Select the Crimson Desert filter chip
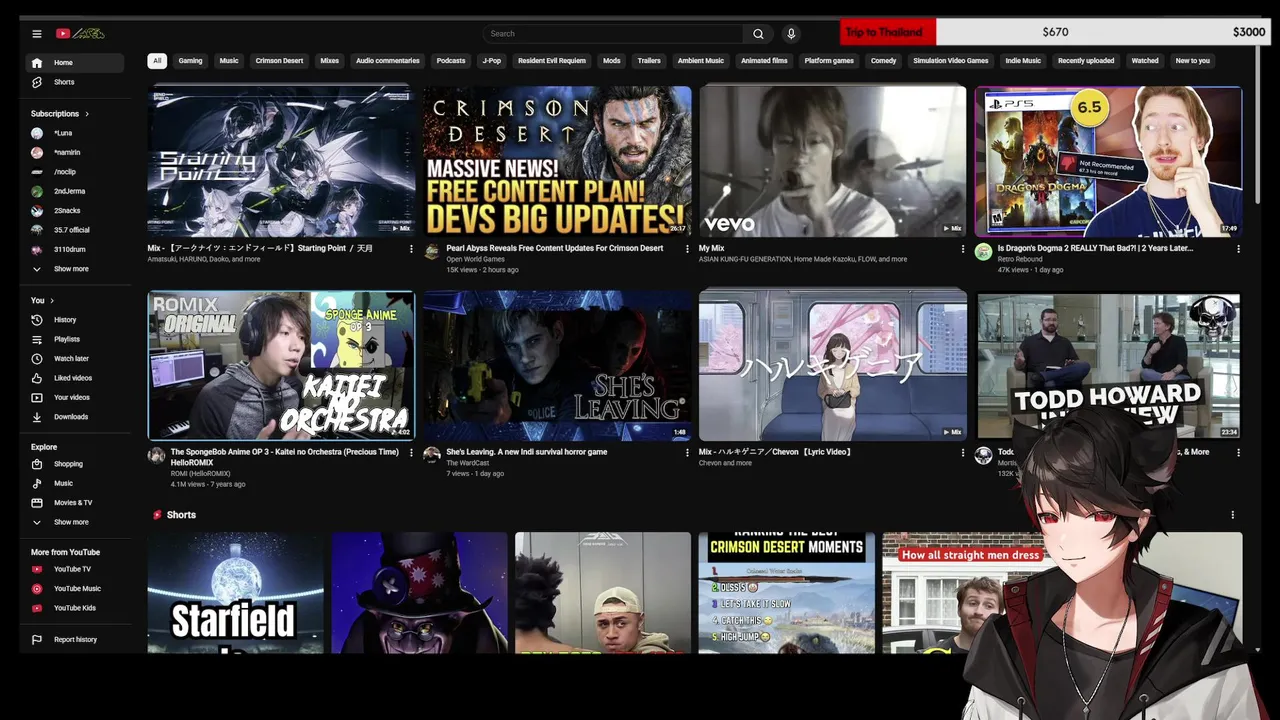The height and width of the screenshot is (720, 1280). tap(279, 61)
